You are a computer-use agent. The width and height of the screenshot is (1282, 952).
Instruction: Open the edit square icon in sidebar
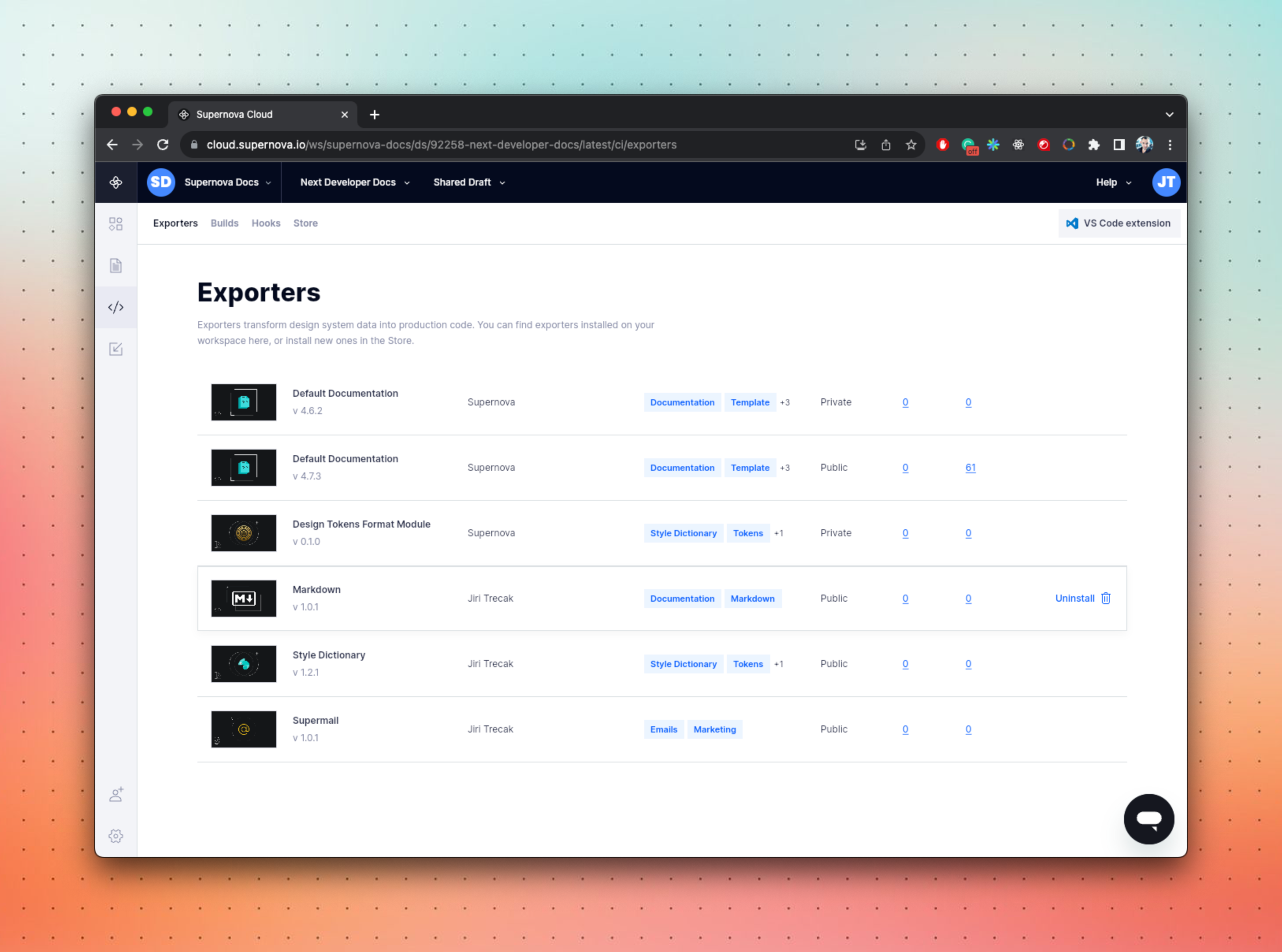(116, 349)
